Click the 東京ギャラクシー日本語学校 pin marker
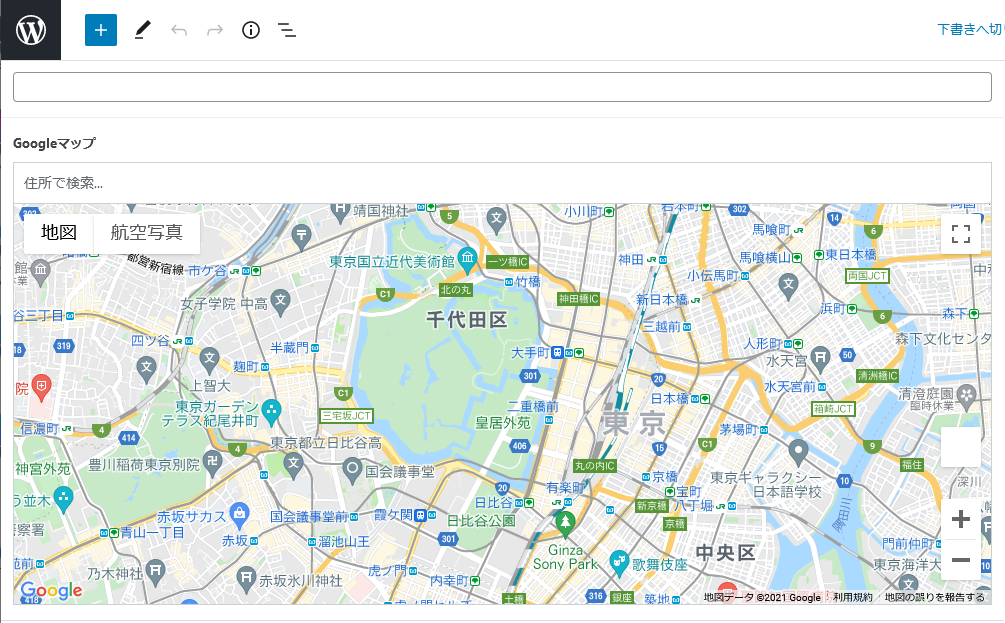Screen dimensions: 1005x623 pyautogui.click(x=798, y=451)
